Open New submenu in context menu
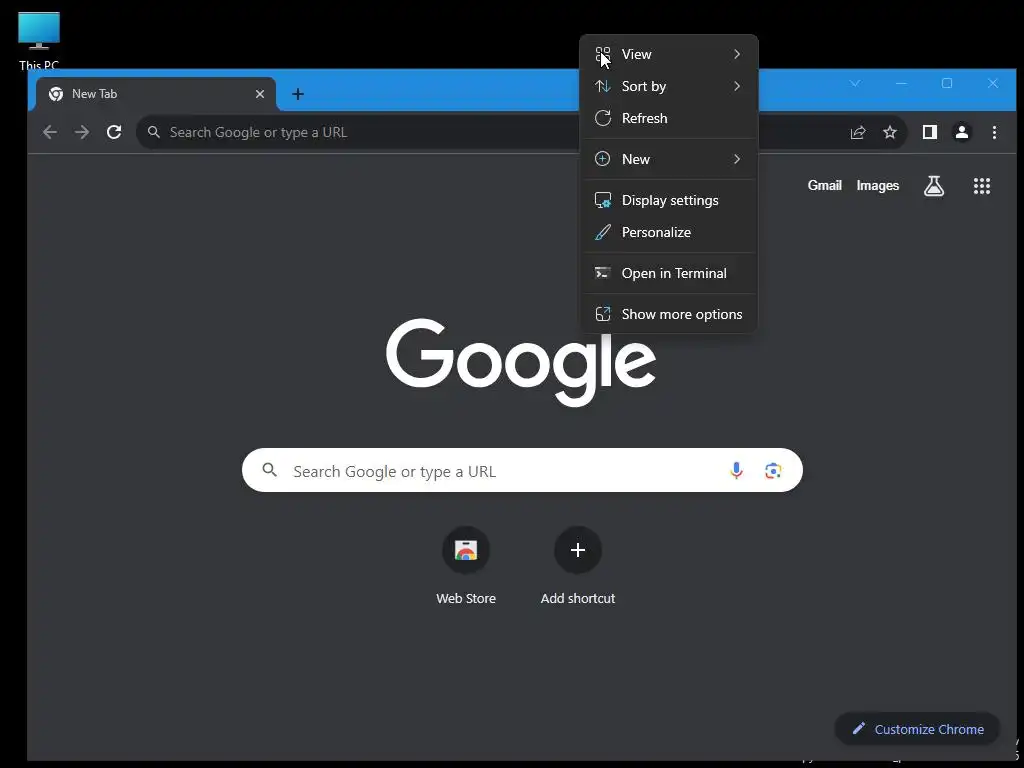Screen dimensions: 1024x768 (669, 159)
